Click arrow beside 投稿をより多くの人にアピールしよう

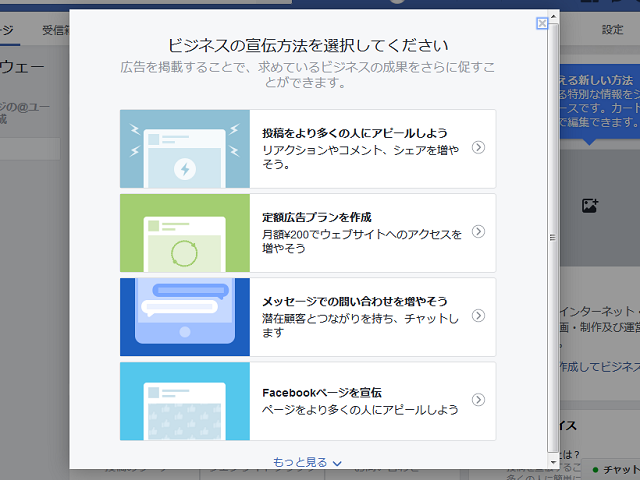[478, 147]
